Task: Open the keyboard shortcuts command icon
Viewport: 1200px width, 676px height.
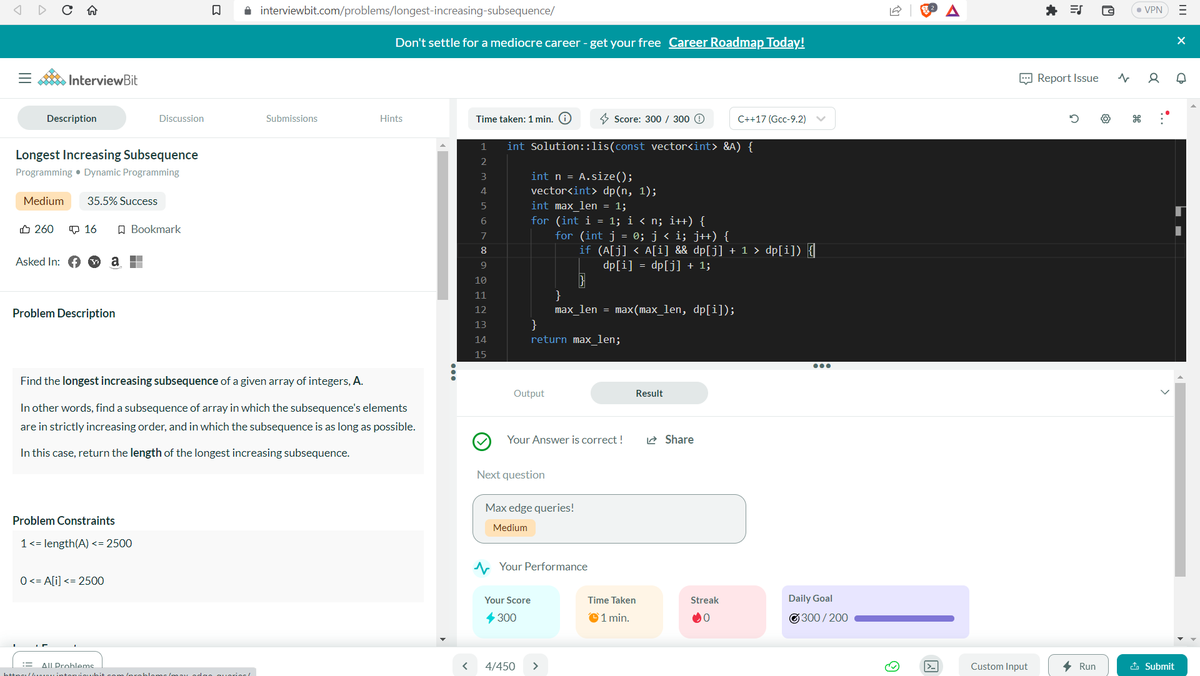Action: tap(1137, 119)
